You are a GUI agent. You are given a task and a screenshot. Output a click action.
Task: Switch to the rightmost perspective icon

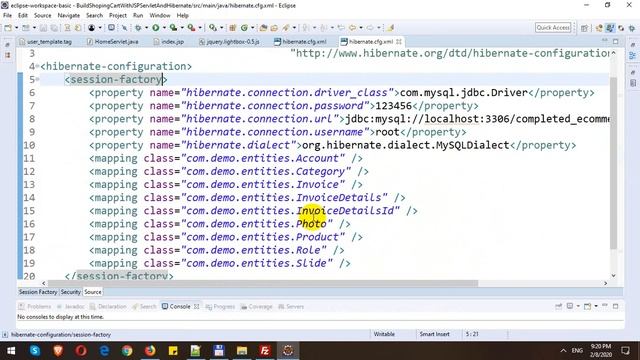tap(632, 28)
